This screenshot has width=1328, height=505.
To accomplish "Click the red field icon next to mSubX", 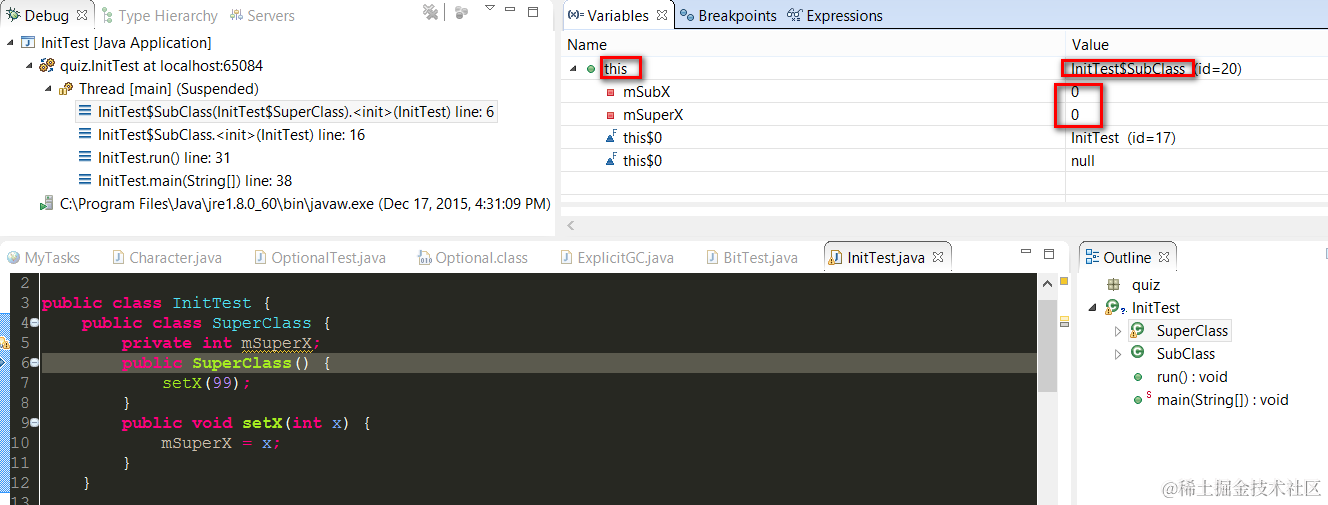I will [x=611, y=92].
